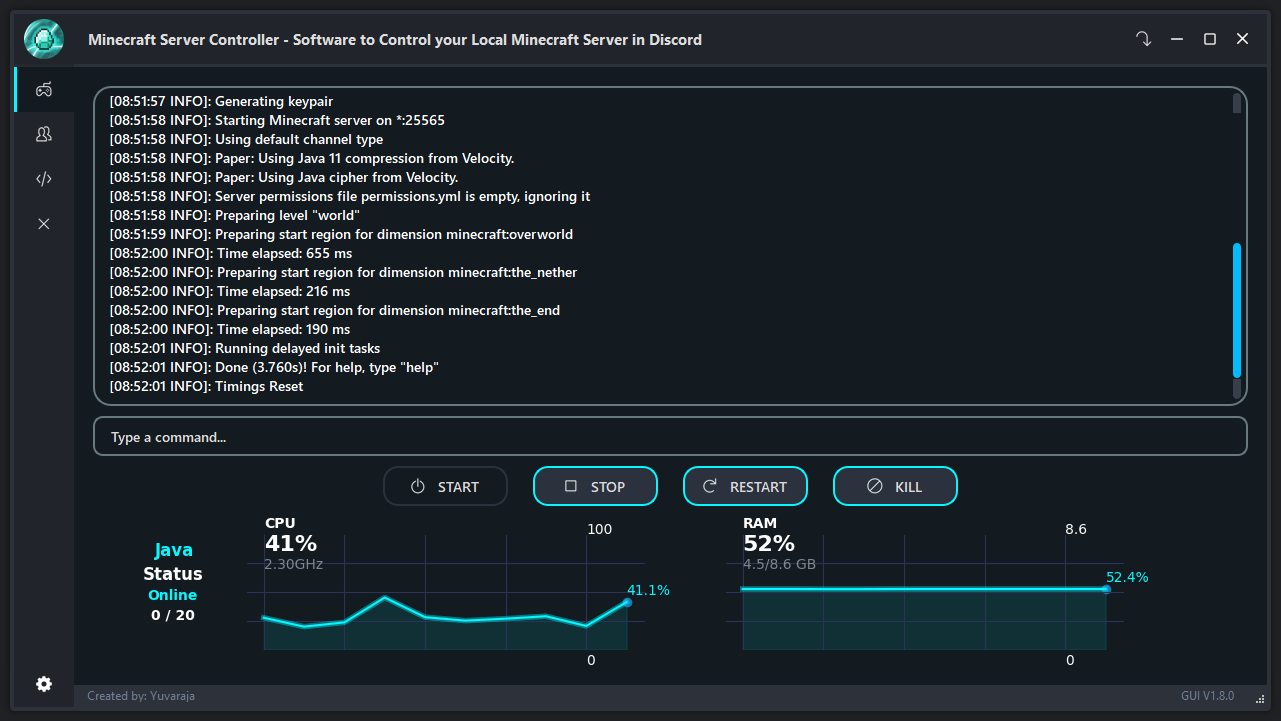1281x721 pixels.
Task: Click the X icon in the sidebar
Action: (x=44, y=224)
